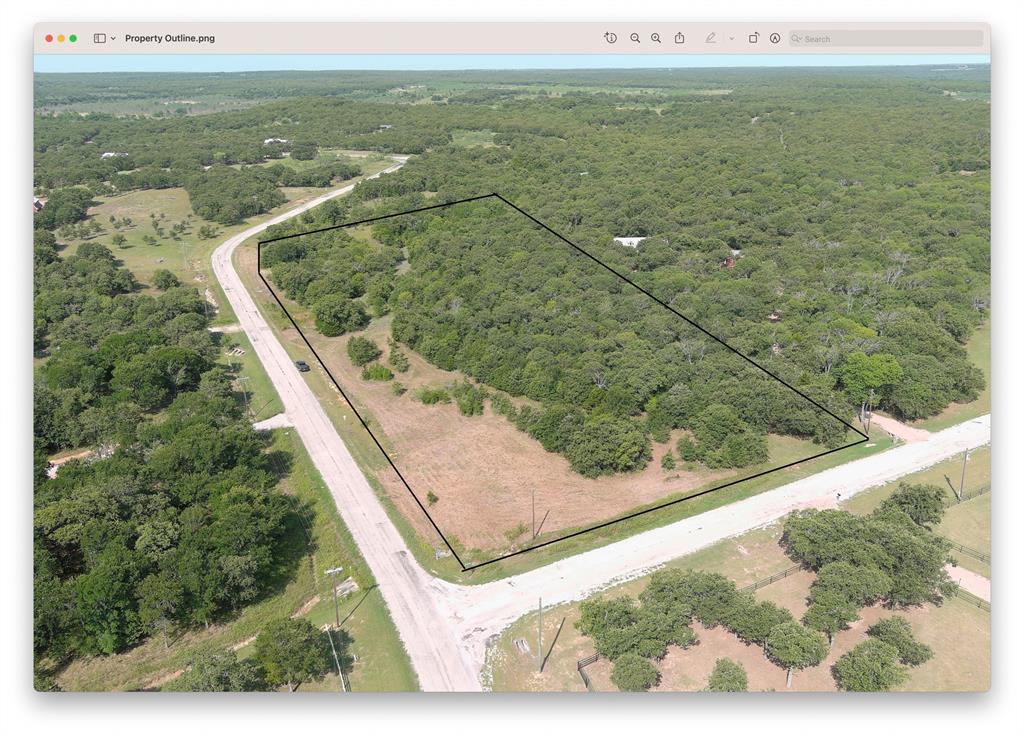This screenshot has width=1024, height=736.
Task: Click the white building roof among trees
Action: tap(629, 241)
